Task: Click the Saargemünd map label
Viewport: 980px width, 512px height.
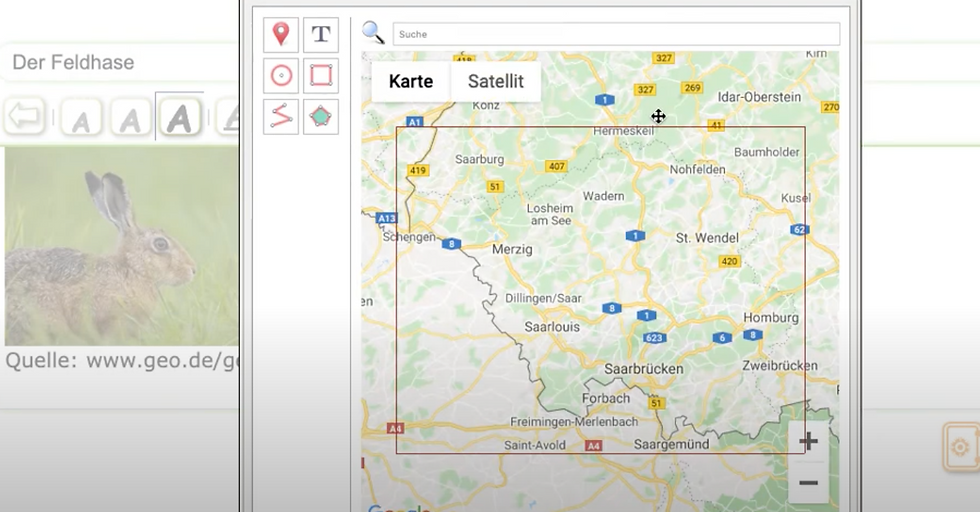Action: point(671,444)
